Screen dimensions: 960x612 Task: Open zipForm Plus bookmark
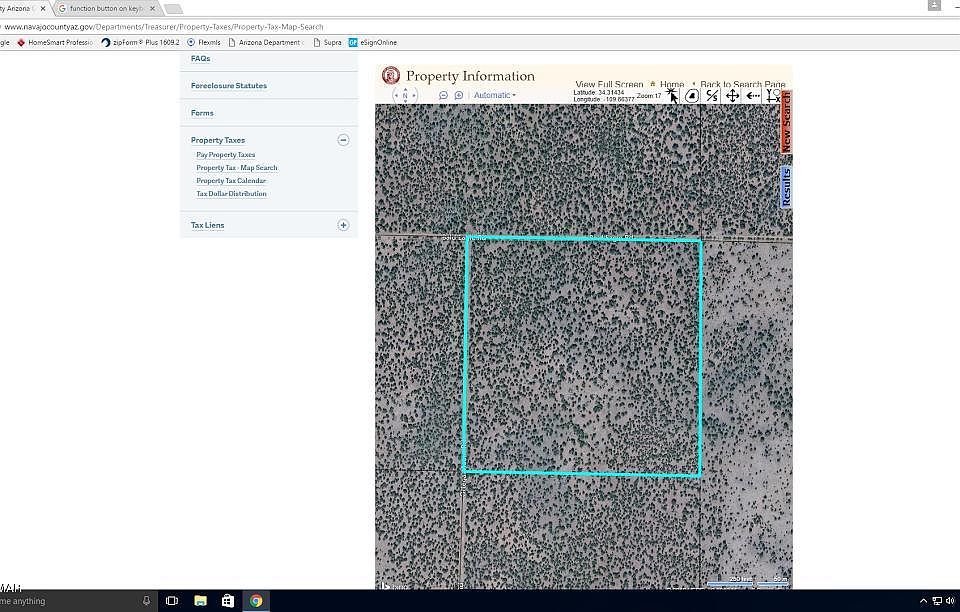pos(140,42)
